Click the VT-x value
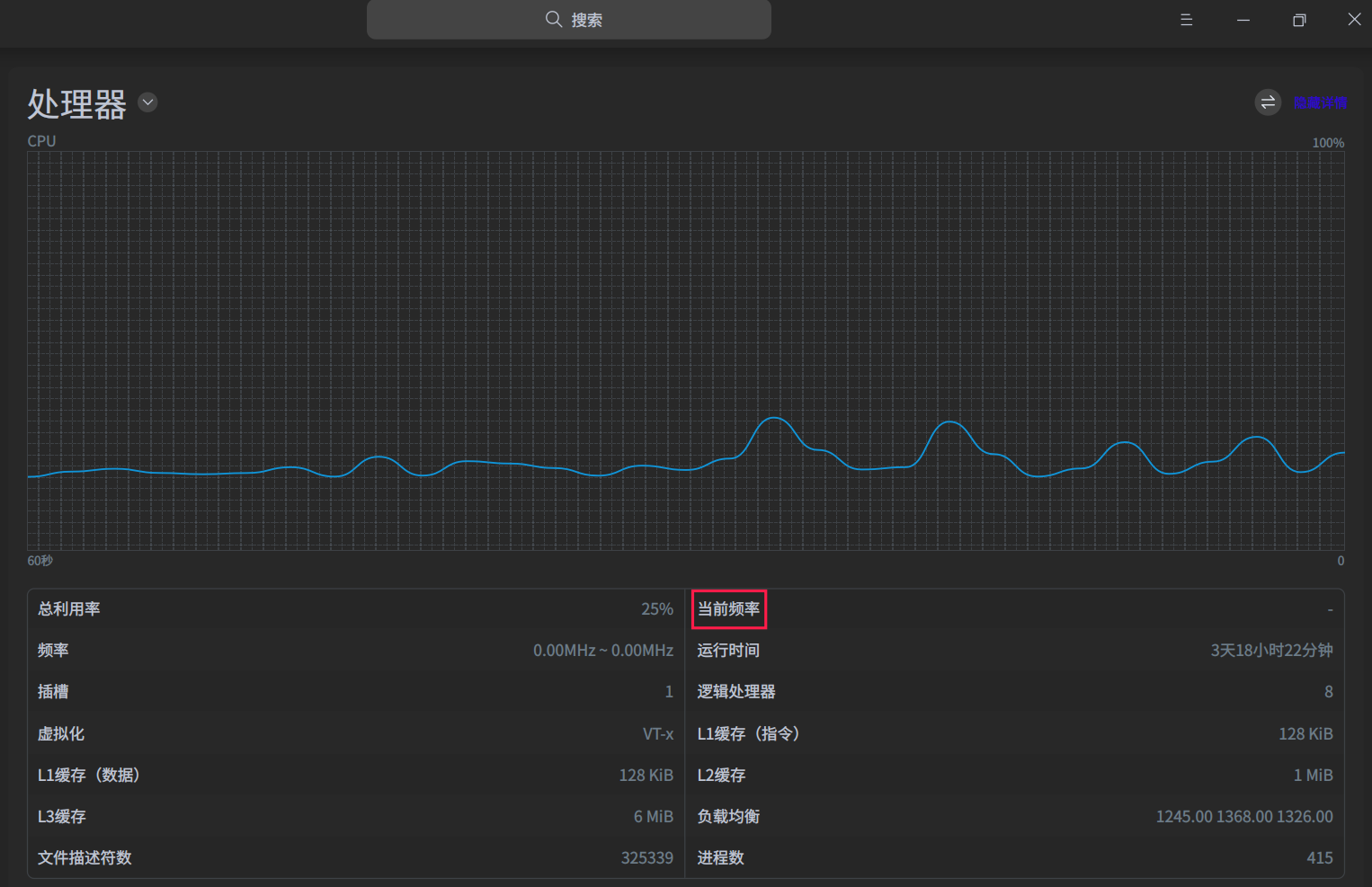Screen dimensions: 1372x887 [x=658, y=734]
